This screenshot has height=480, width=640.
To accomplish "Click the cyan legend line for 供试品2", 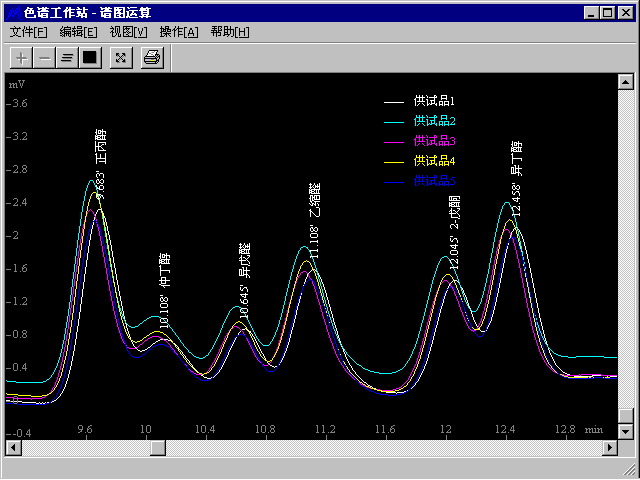I will click(x=394, y=122).
